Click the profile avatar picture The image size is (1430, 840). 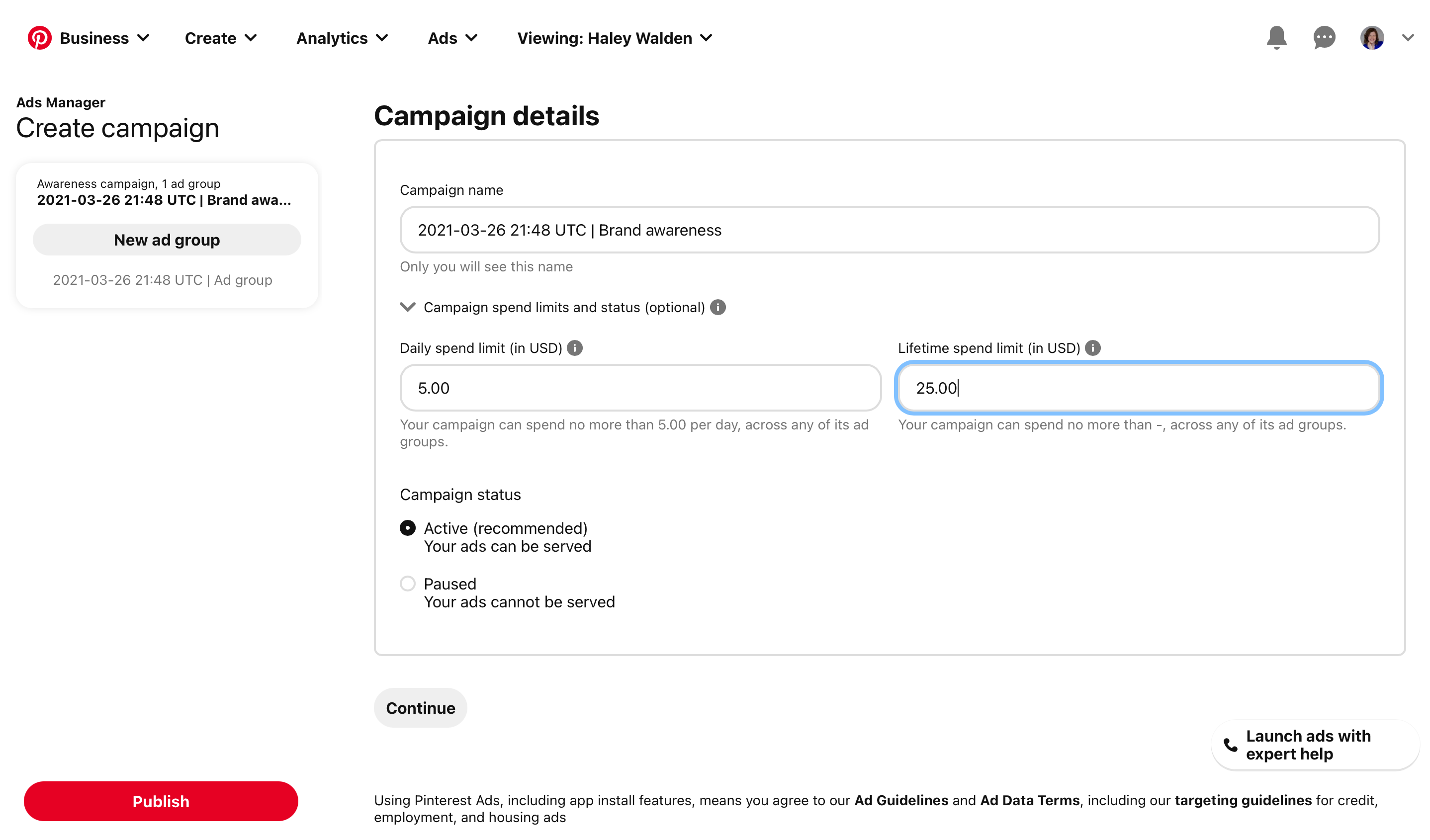coord(1371,38)
